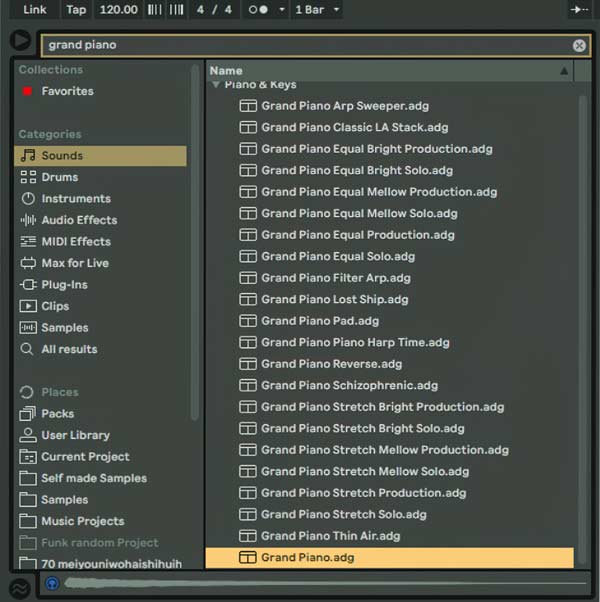Click the second phase nudge up icon
This screenshot has width=600, height=602.
tap(177, 9)
